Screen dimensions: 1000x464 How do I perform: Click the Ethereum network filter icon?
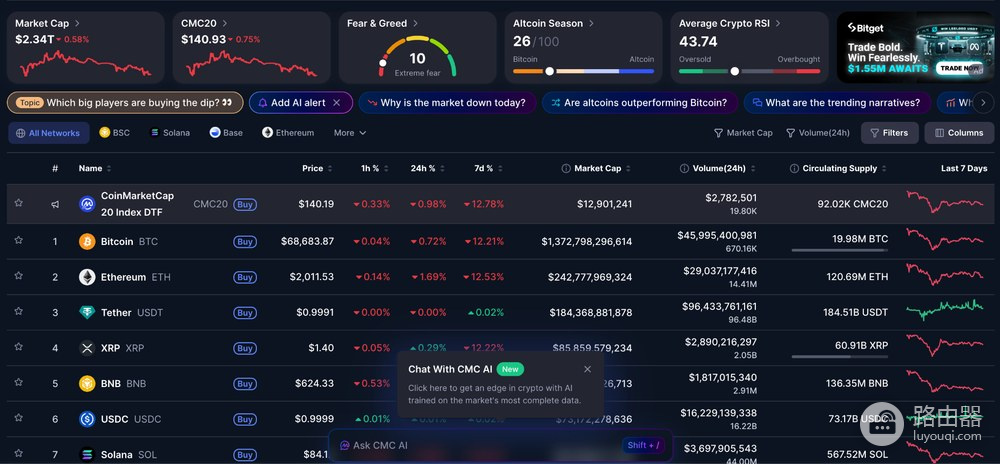pos(267,133)
